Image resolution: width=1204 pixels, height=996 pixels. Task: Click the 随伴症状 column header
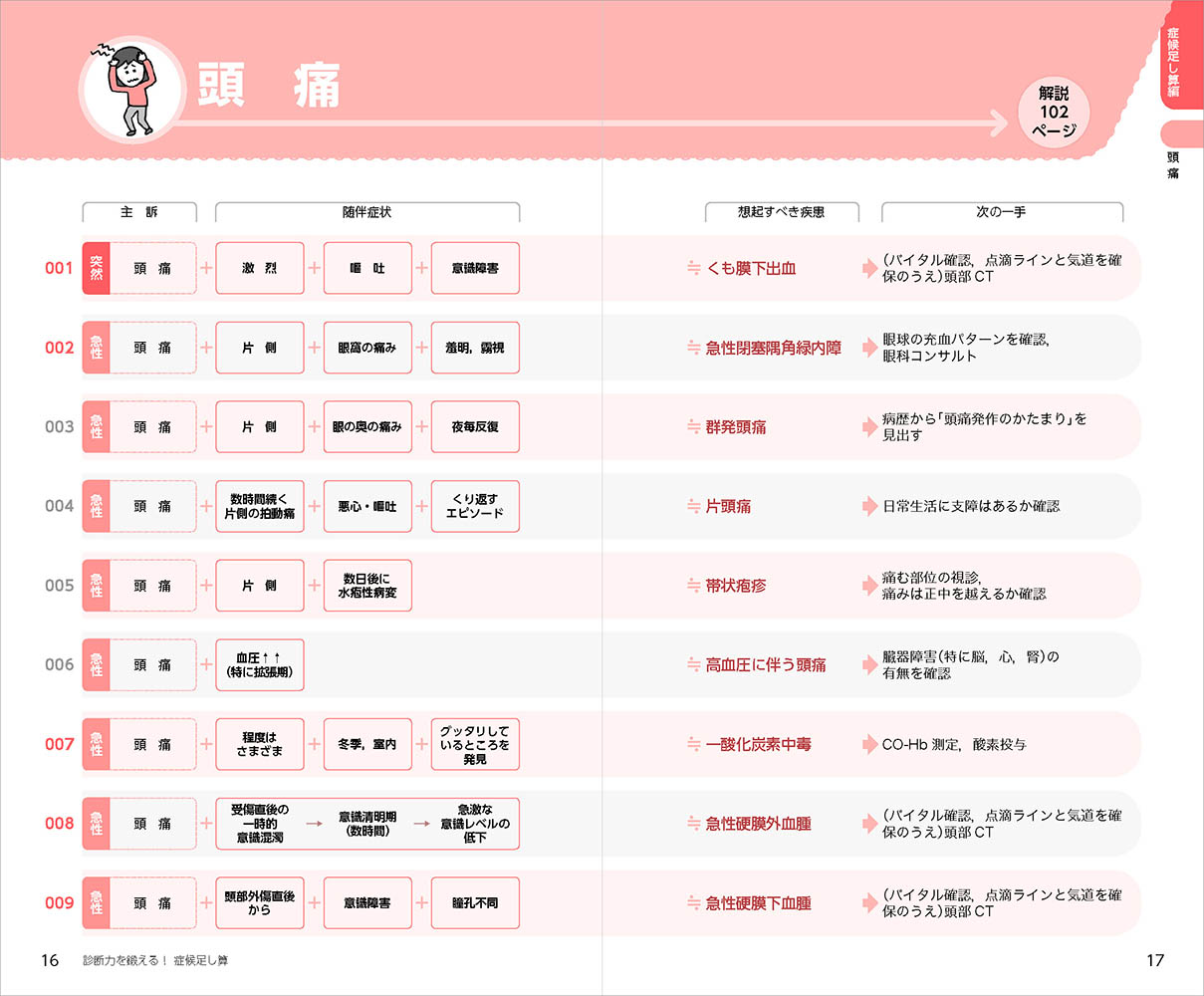[x=366, y=212]
